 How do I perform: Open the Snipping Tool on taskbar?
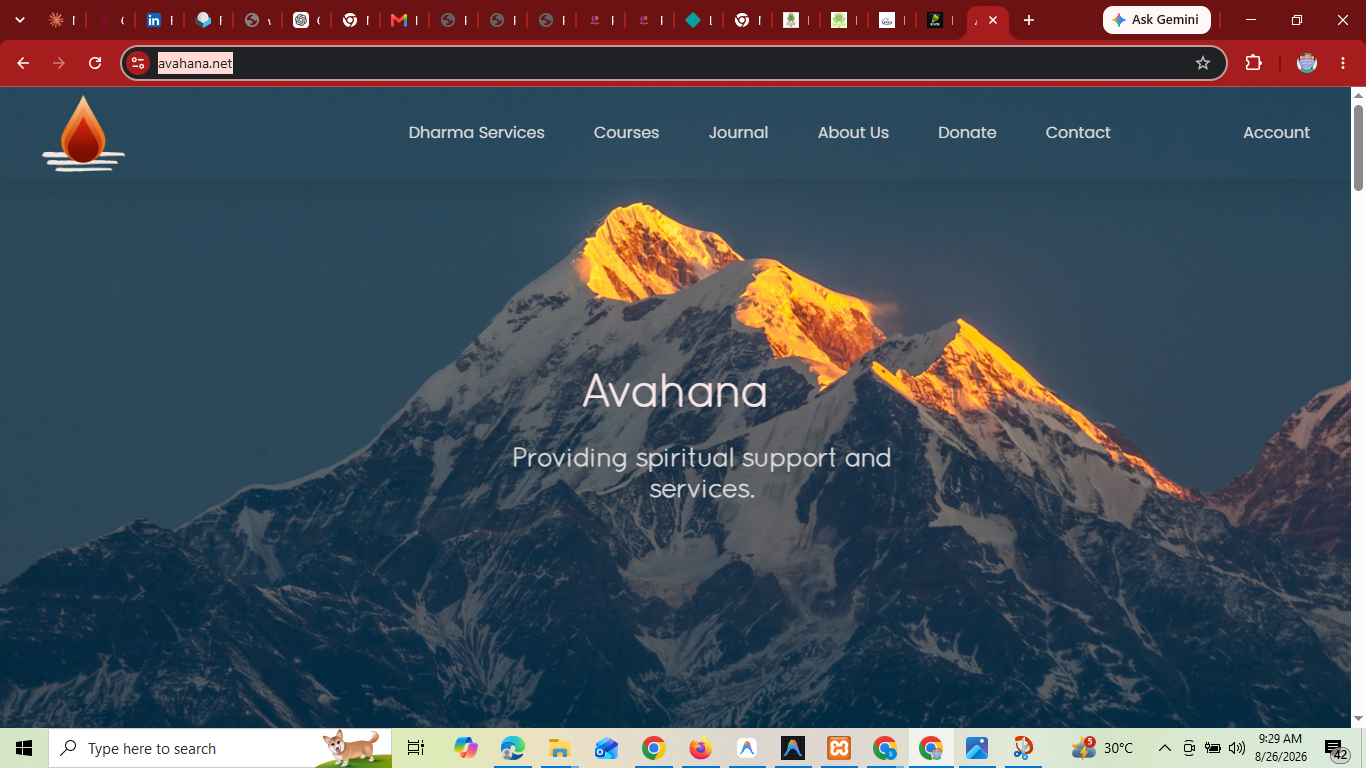[x=1023, y=748]
